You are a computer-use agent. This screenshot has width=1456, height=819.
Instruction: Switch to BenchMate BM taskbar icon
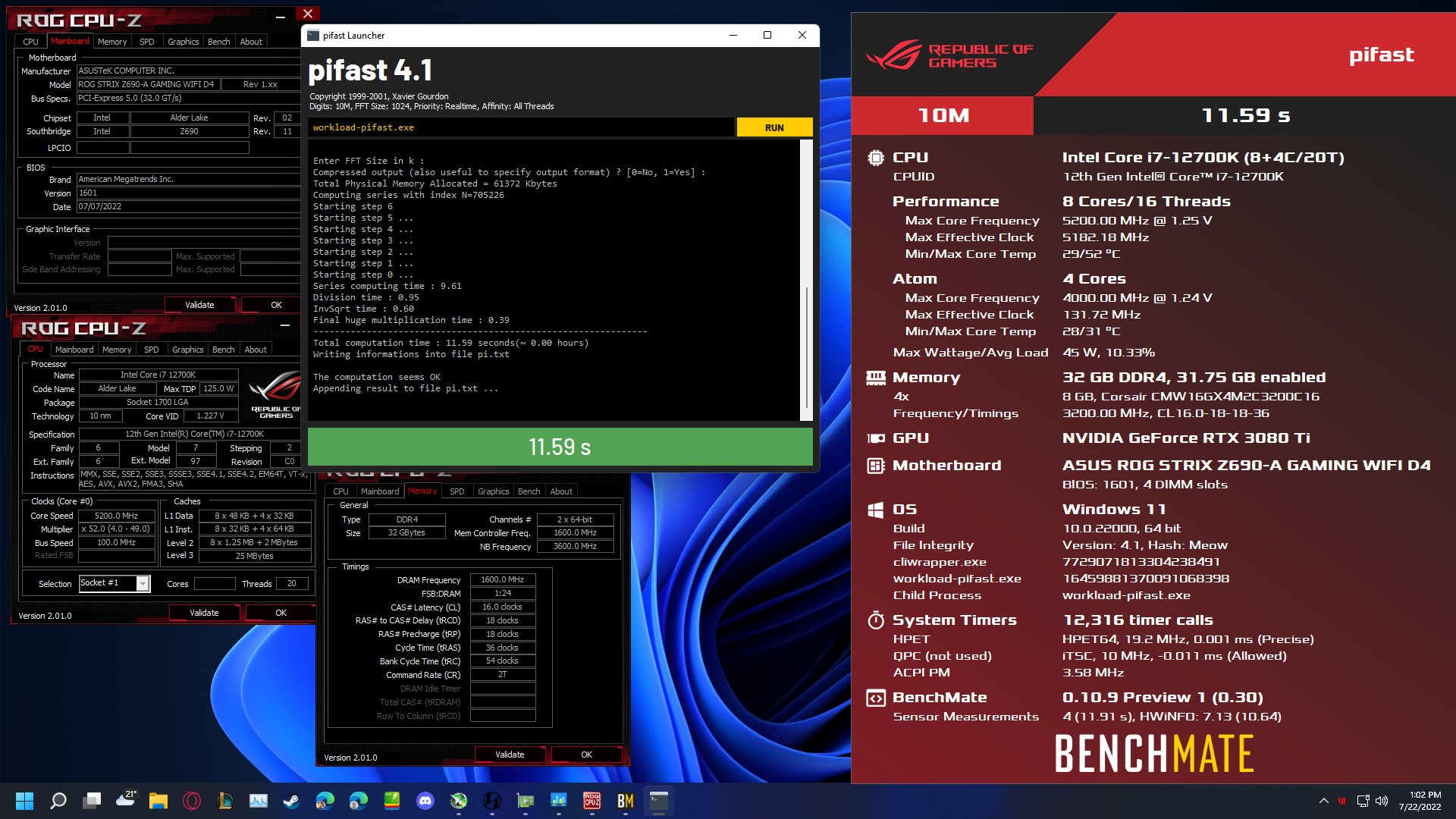pyautogui.click(x=626, y=801)
